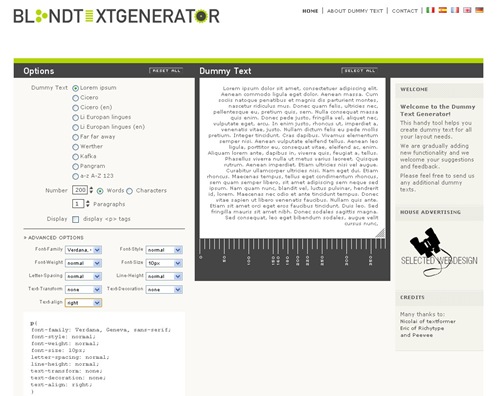Select the Werther dummy text
500x396 pixels.
tap(76, 147)
